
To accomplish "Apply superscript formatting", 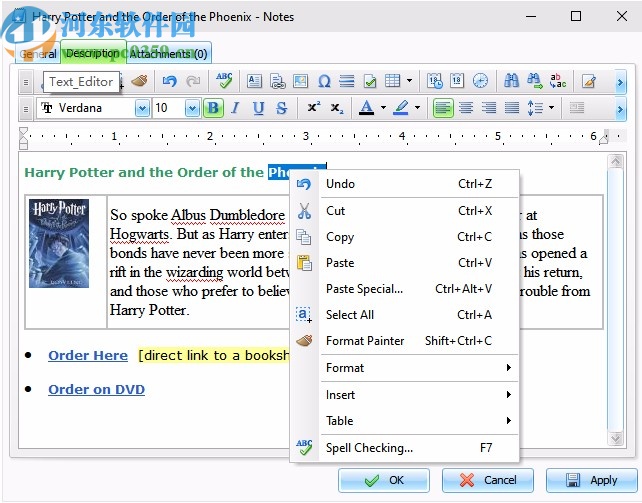I will pyautogui.click(x=314, y=108).
